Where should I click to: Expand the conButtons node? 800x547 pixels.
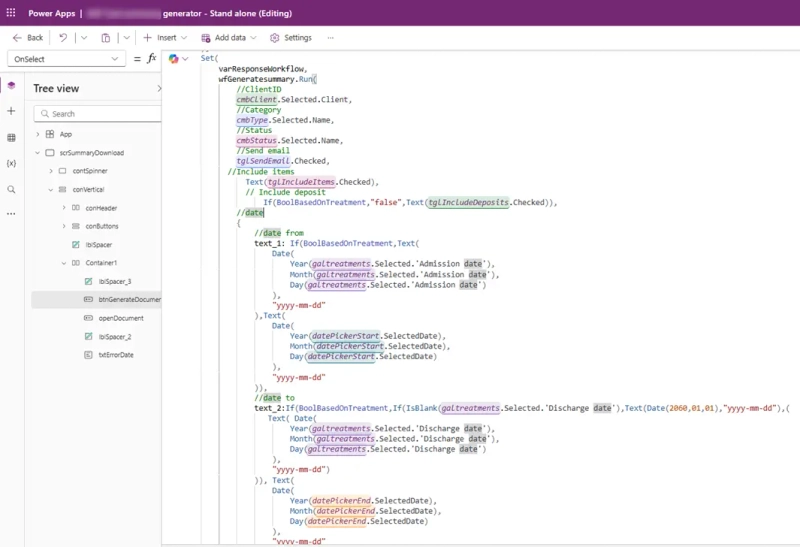pos(64,226)
